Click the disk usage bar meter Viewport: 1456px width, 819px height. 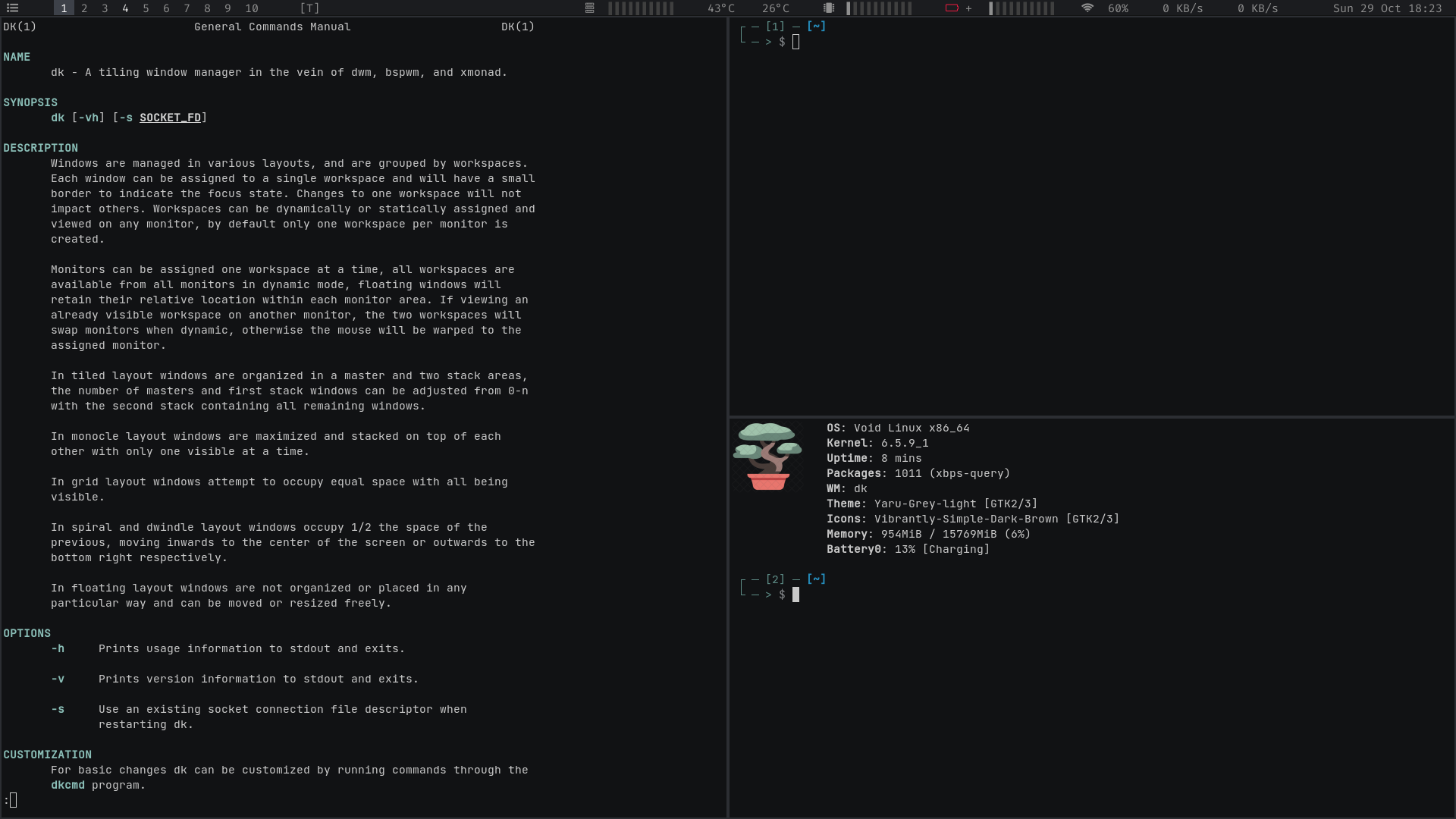click(641, 8)
